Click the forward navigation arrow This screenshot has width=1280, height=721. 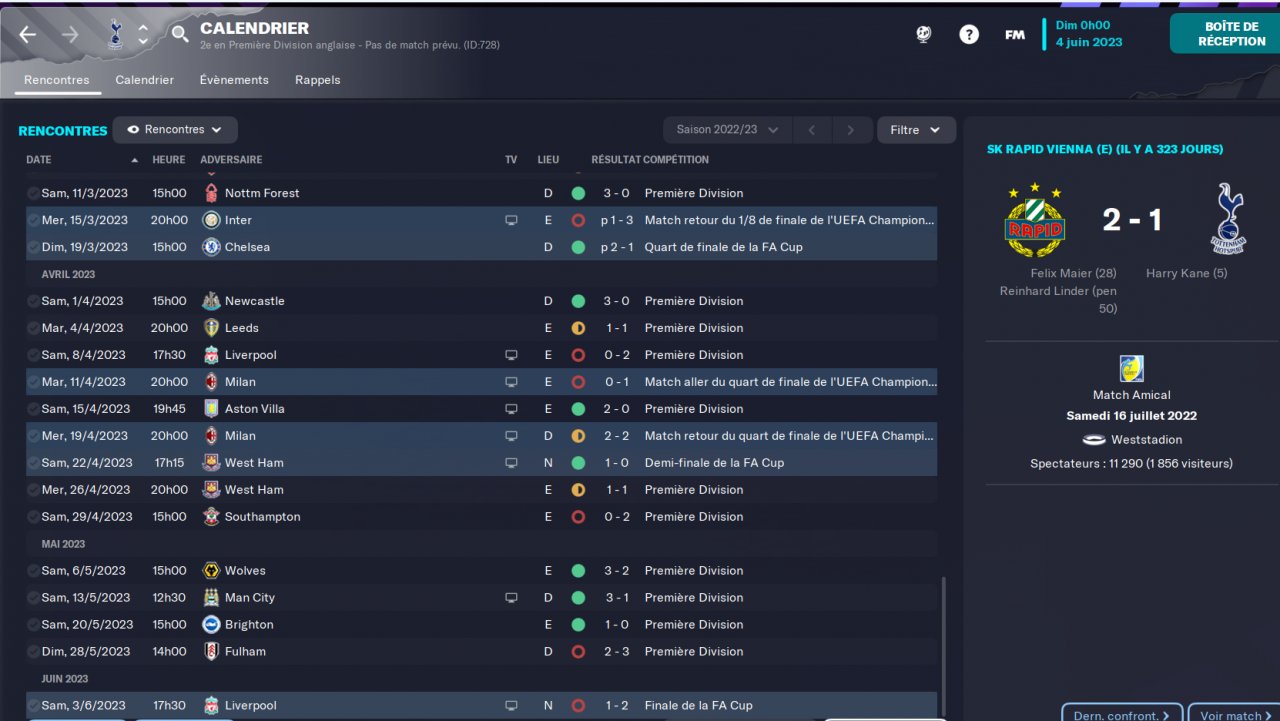point(69,35)
